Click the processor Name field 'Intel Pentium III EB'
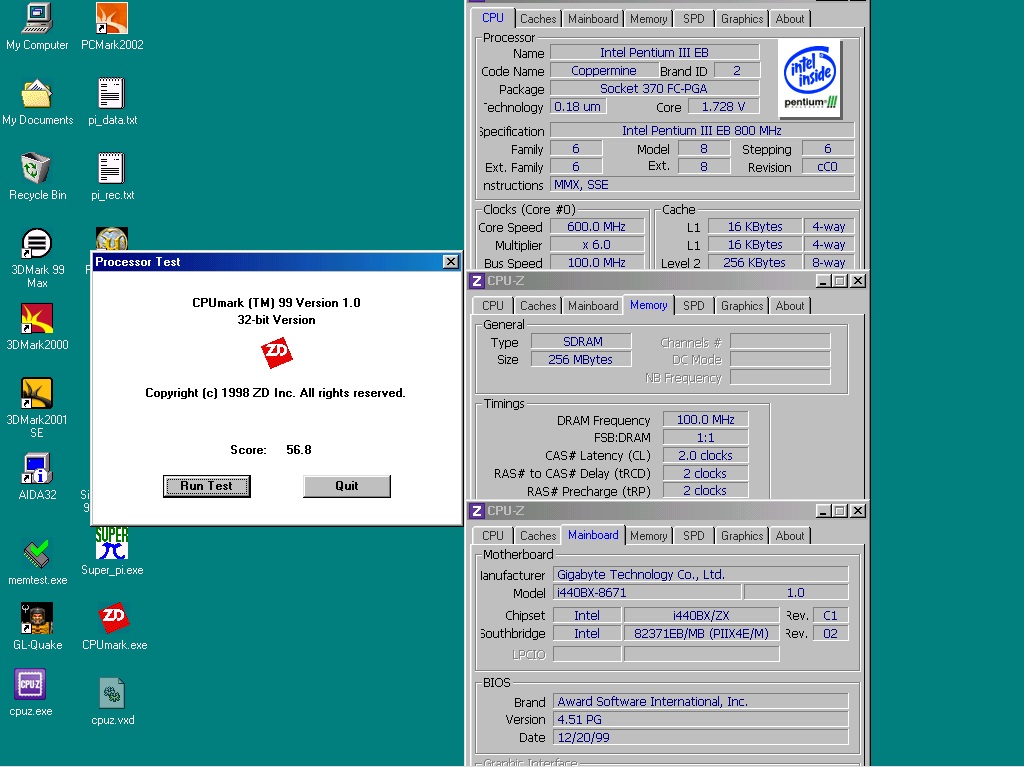Viewport: 1024px width, 768px height. point(654,52)
